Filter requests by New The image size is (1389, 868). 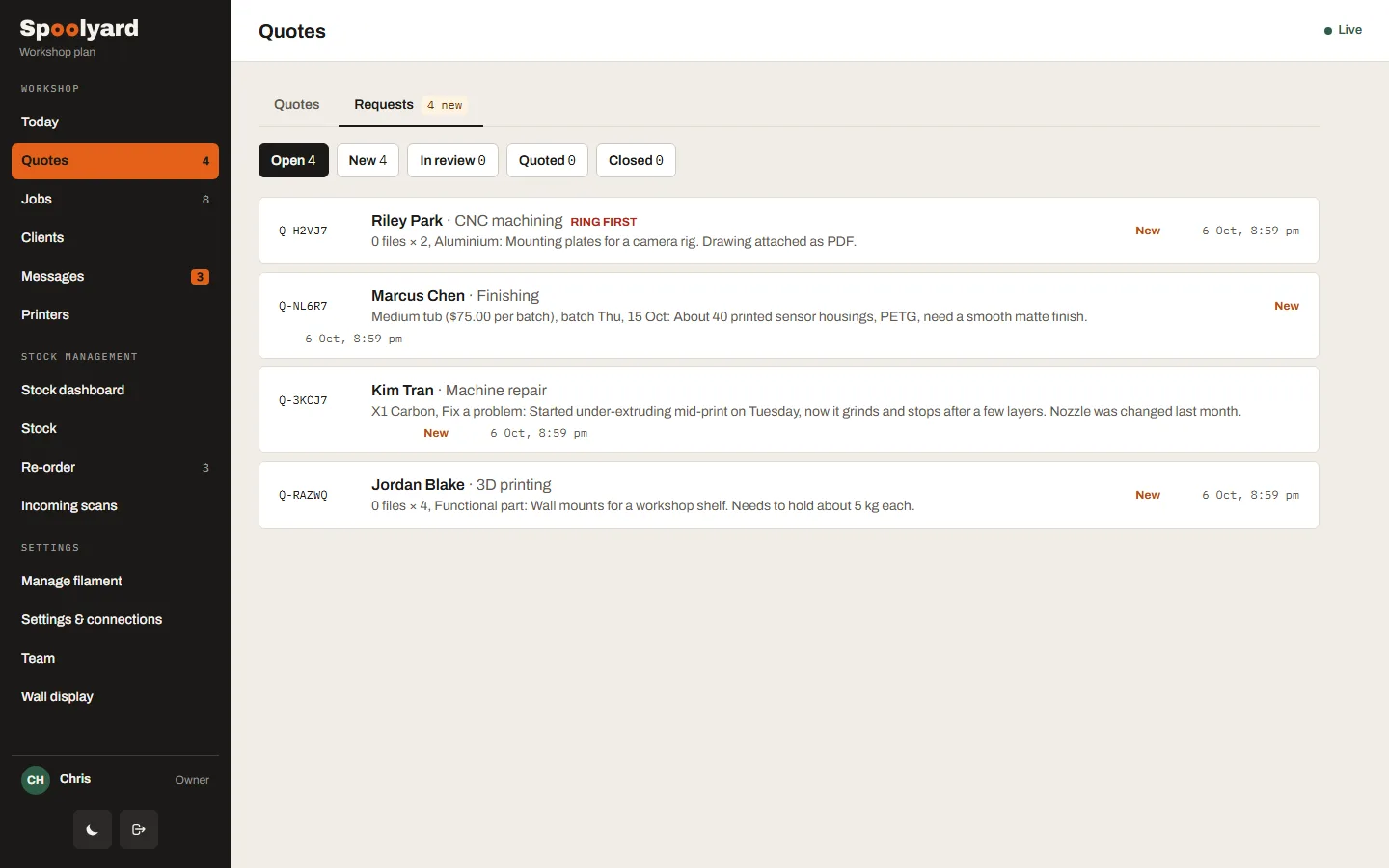click(x=368, y=160)
